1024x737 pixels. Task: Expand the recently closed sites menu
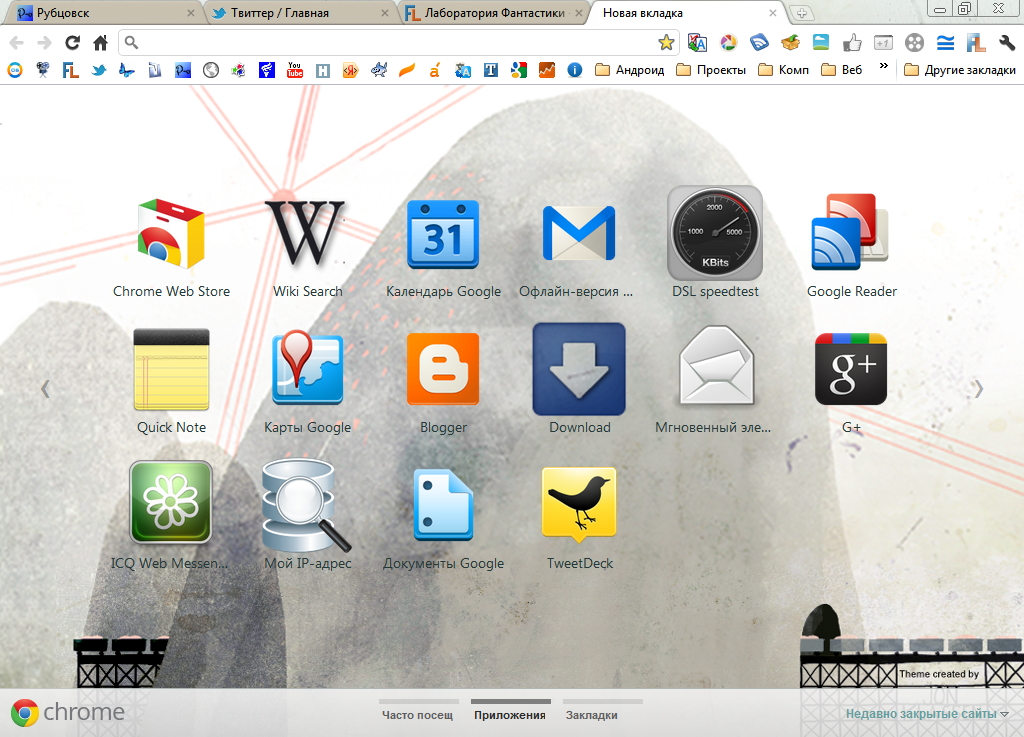(x=926, y=714)
